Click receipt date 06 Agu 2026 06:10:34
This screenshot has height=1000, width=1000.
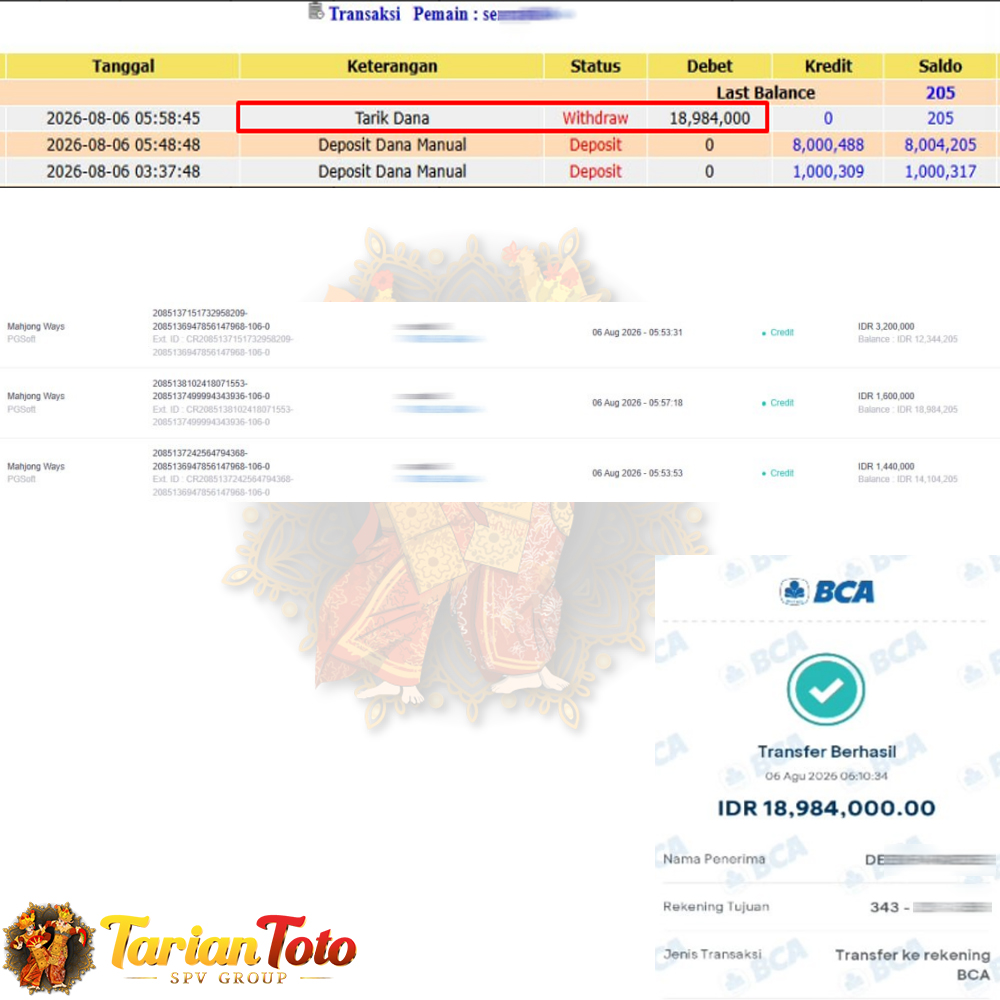[827, 776]
